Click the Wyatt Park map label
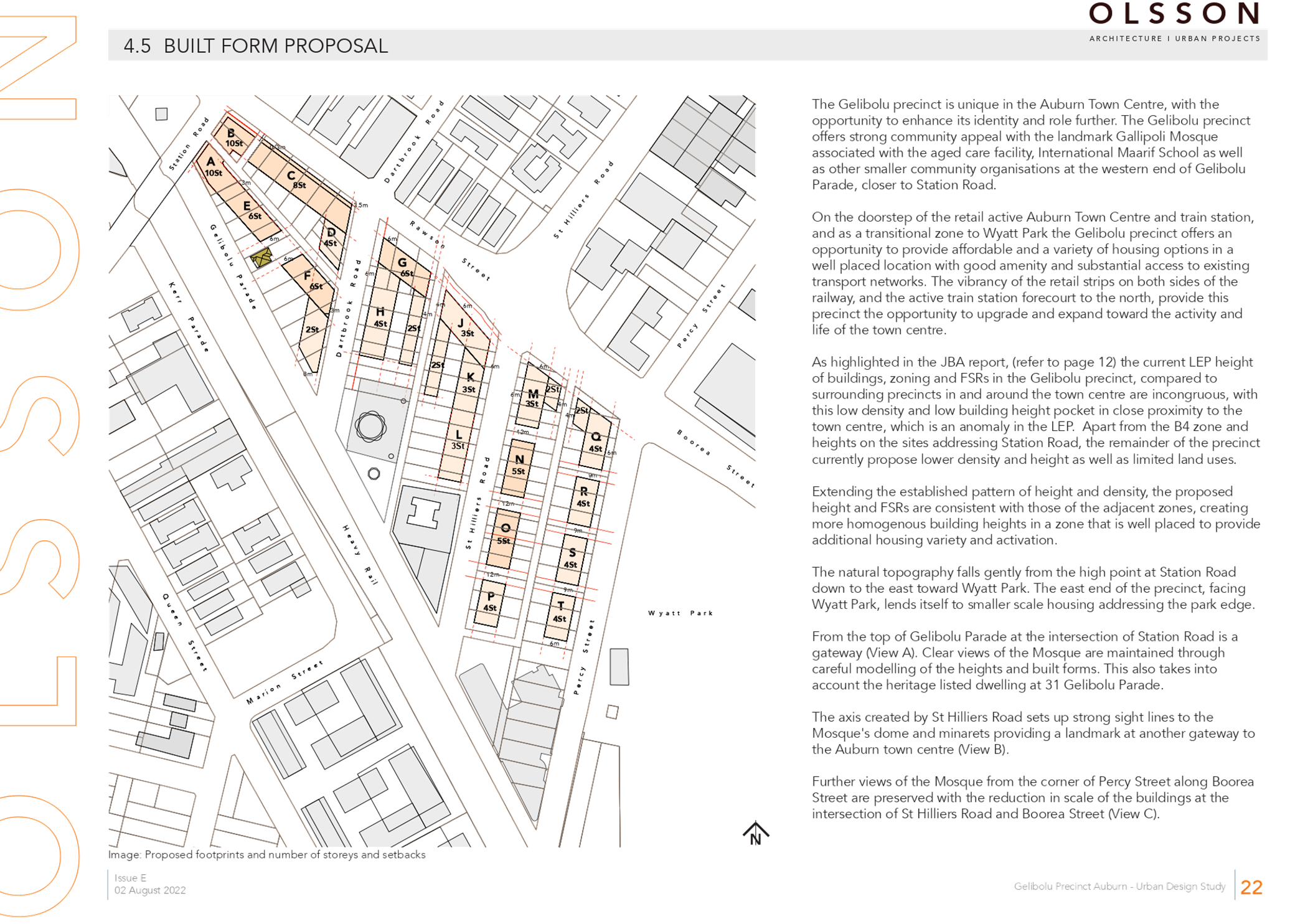 tap(680, 613)
